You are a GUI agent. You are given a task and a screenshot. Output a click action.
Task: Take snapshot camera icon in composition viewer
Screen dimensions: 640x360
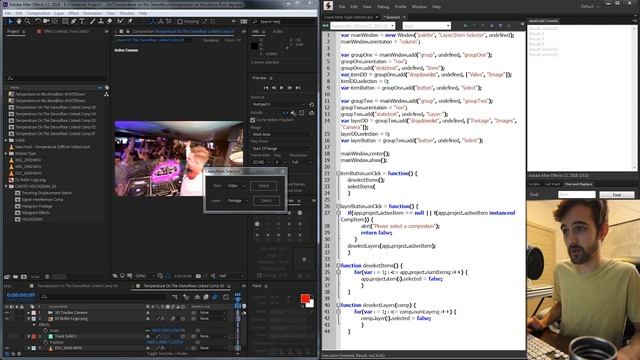tap(198, 276)
